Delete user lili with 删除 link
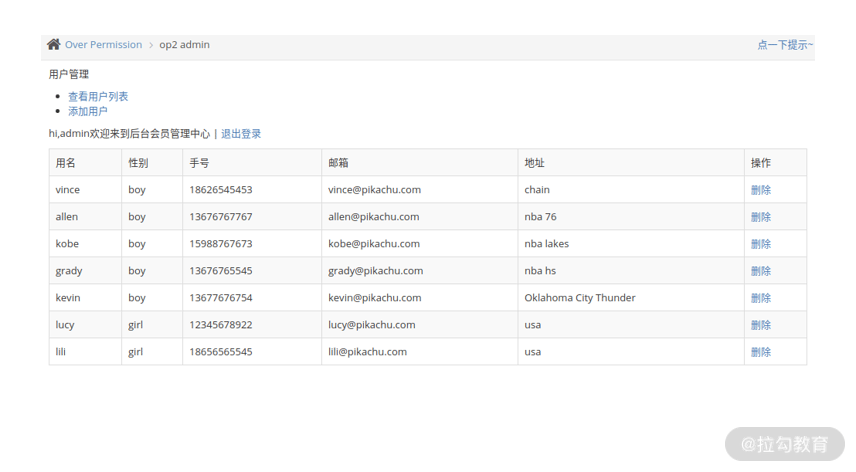The height and width of the screenshot is (472, 856). coord(760,352)
